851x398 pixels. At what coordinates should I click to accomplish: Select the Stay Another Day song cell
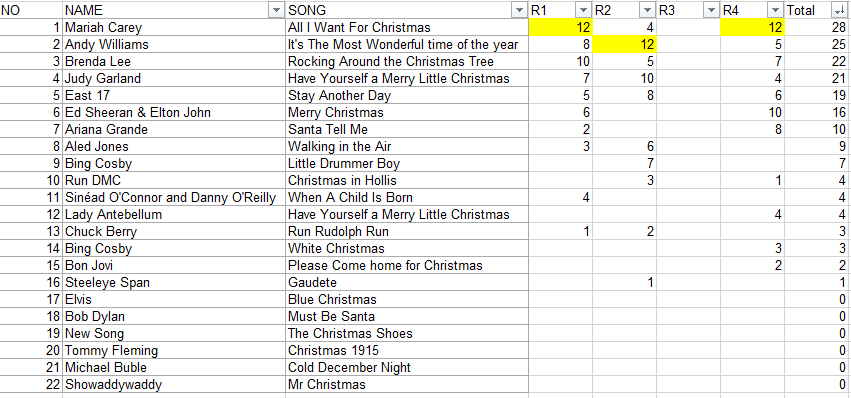point(407,96)
